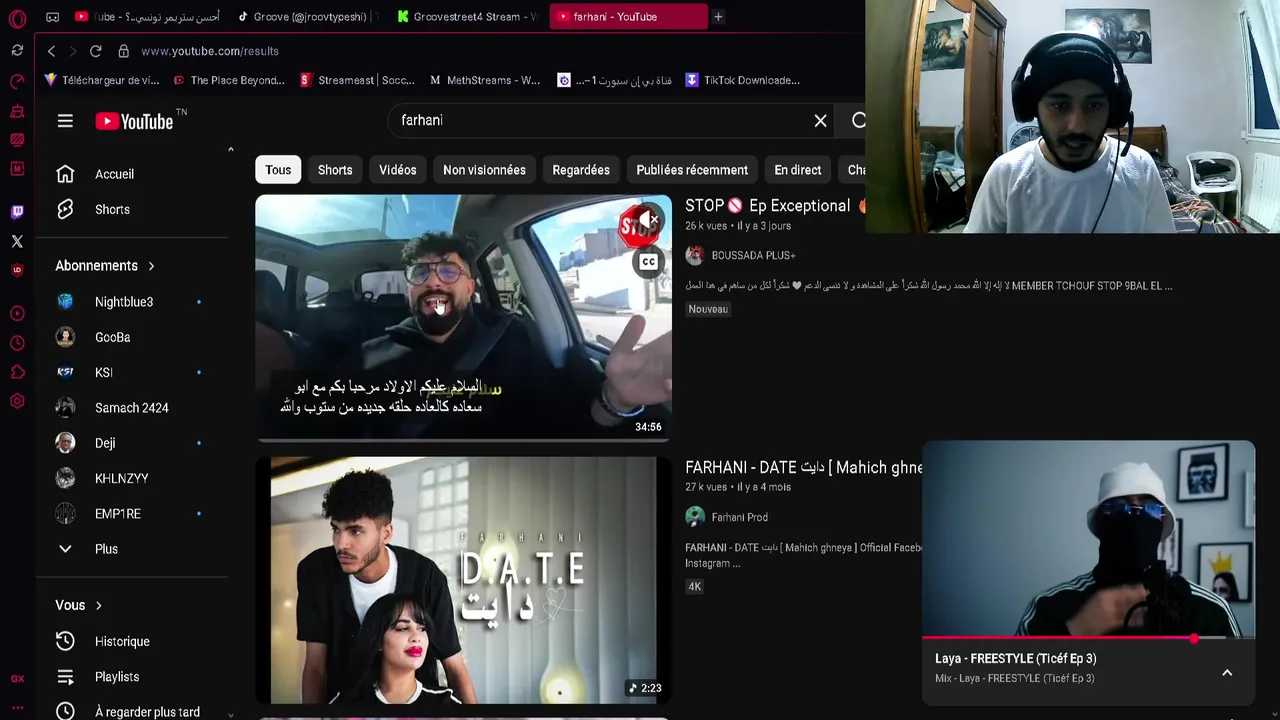Open EMP1RE subscription channel
Image resolution: width=1280 pixels, height=720 pixels.
click(118, 514)
